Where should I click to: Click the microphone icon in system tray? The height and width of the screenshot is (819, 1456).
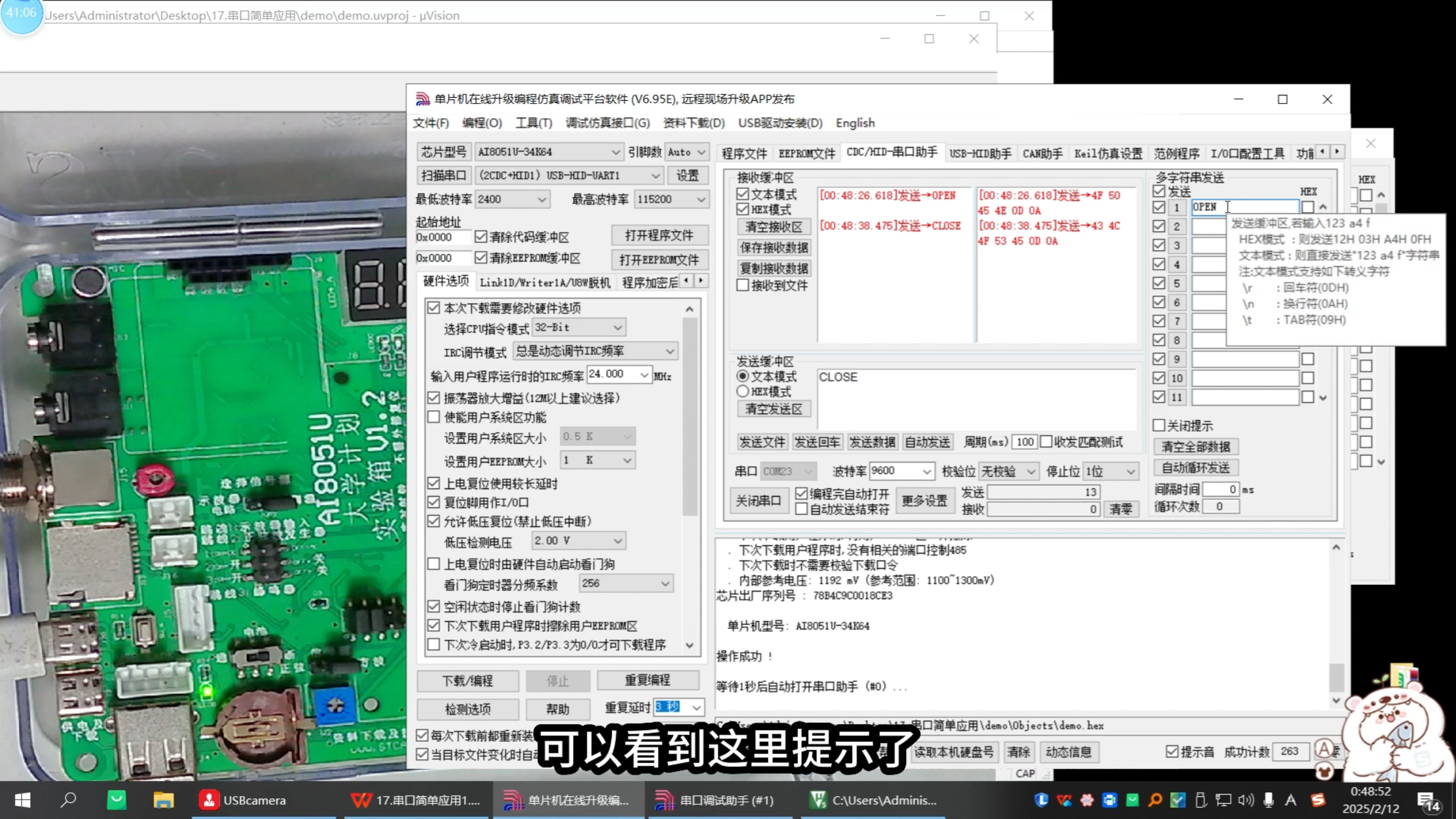pyautogui.click(x=1267, y=800)
